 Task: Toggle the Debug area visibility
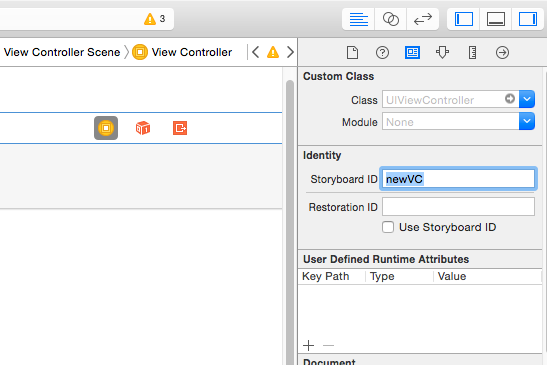tap(496, 19)
